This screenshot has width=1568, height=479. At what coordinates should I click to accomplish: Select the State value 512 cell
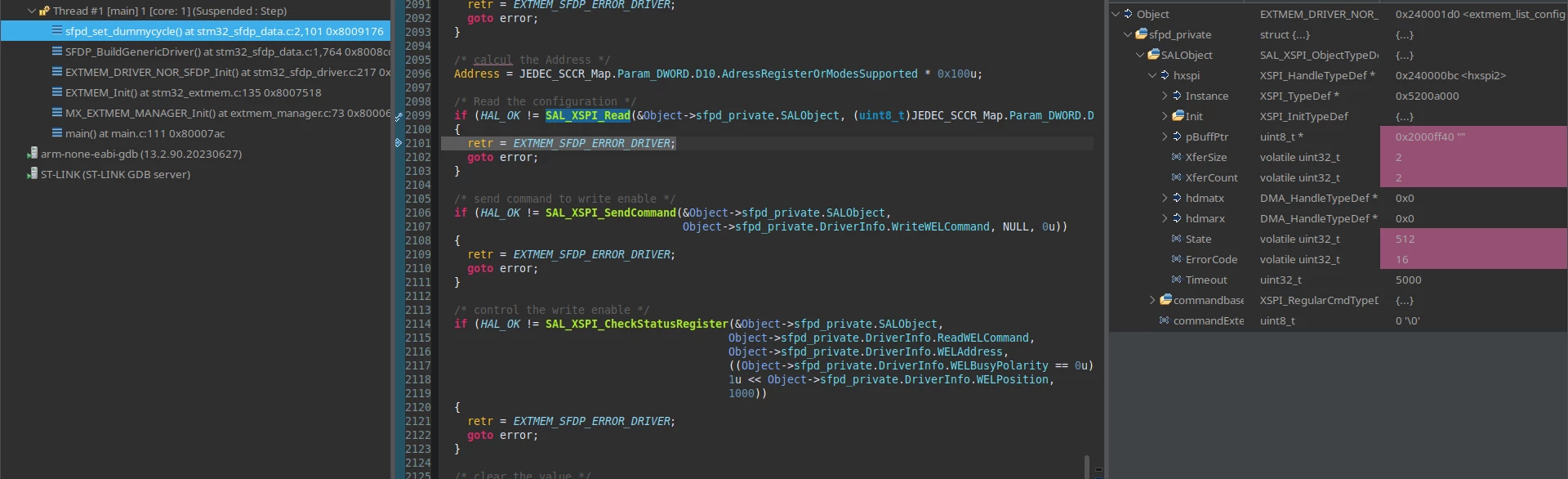coord(1473,239)
